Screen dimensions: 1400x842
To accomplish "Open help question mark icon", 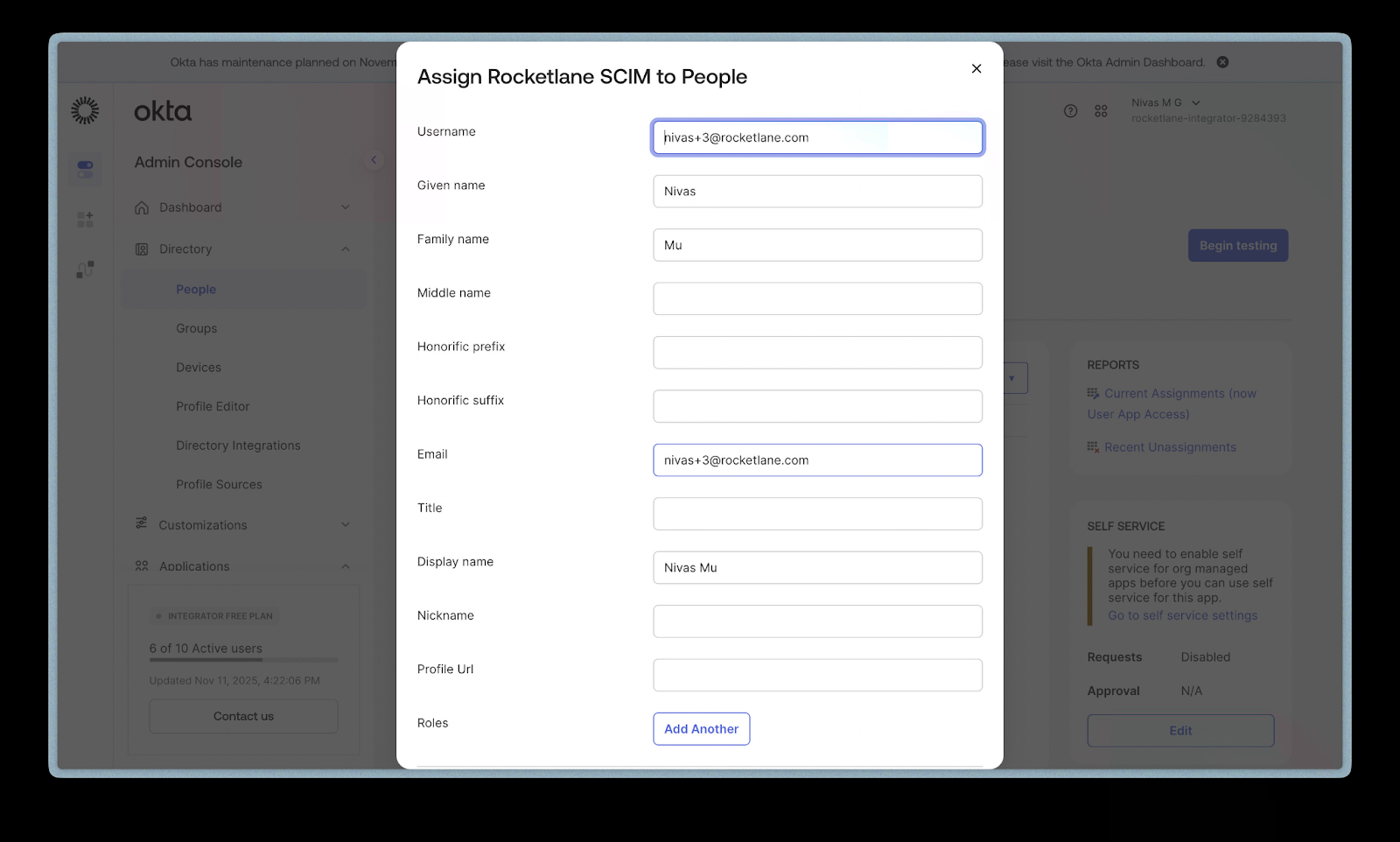I will 1071,111.
